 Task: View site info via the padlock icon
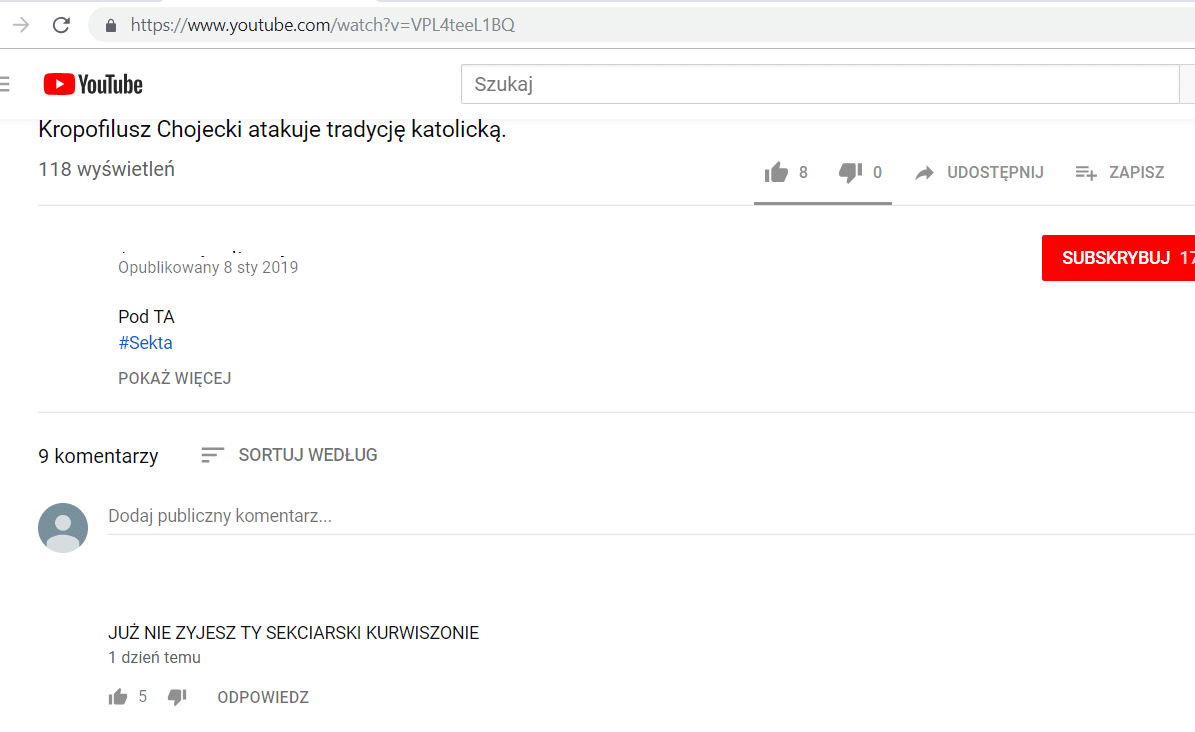pyautogui.click(x=111, y=25)
